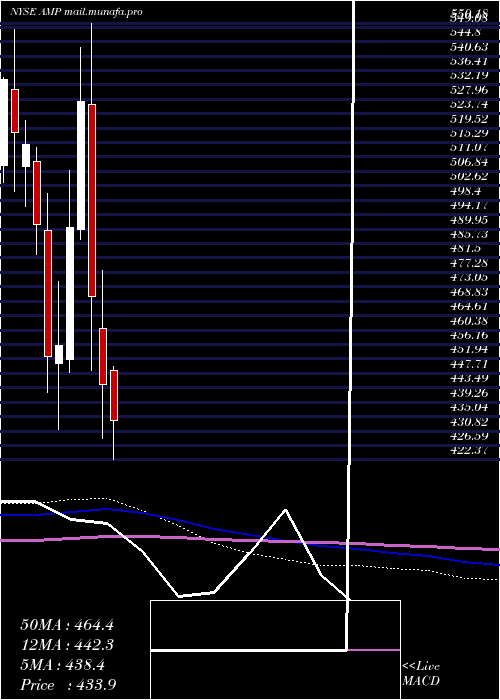Click the 50MA : 464.4 value
Image resolution: width=500 pixels, height=700 pixels.
point(67,625)
